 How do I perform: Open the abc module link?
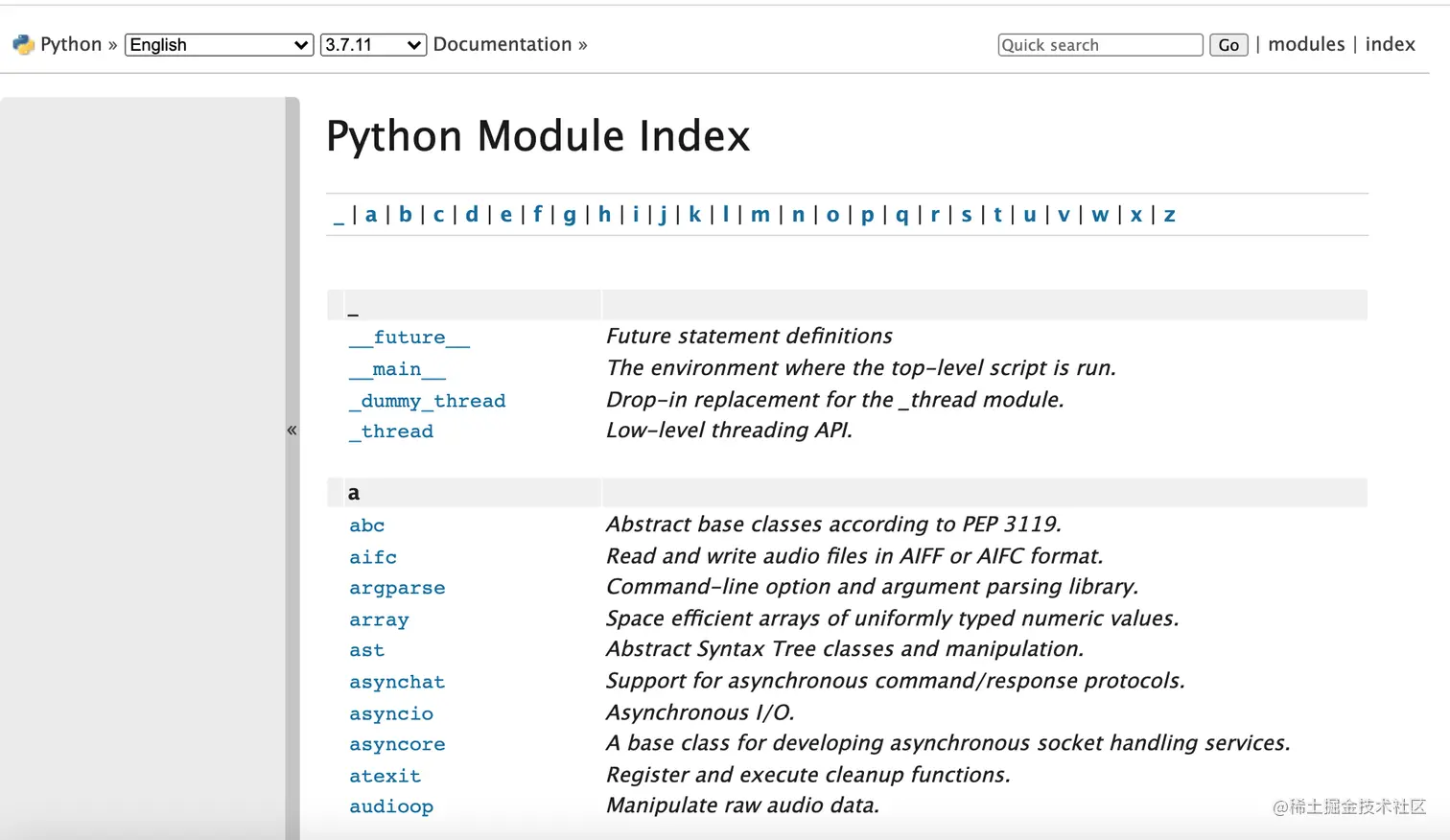[366, 525]
